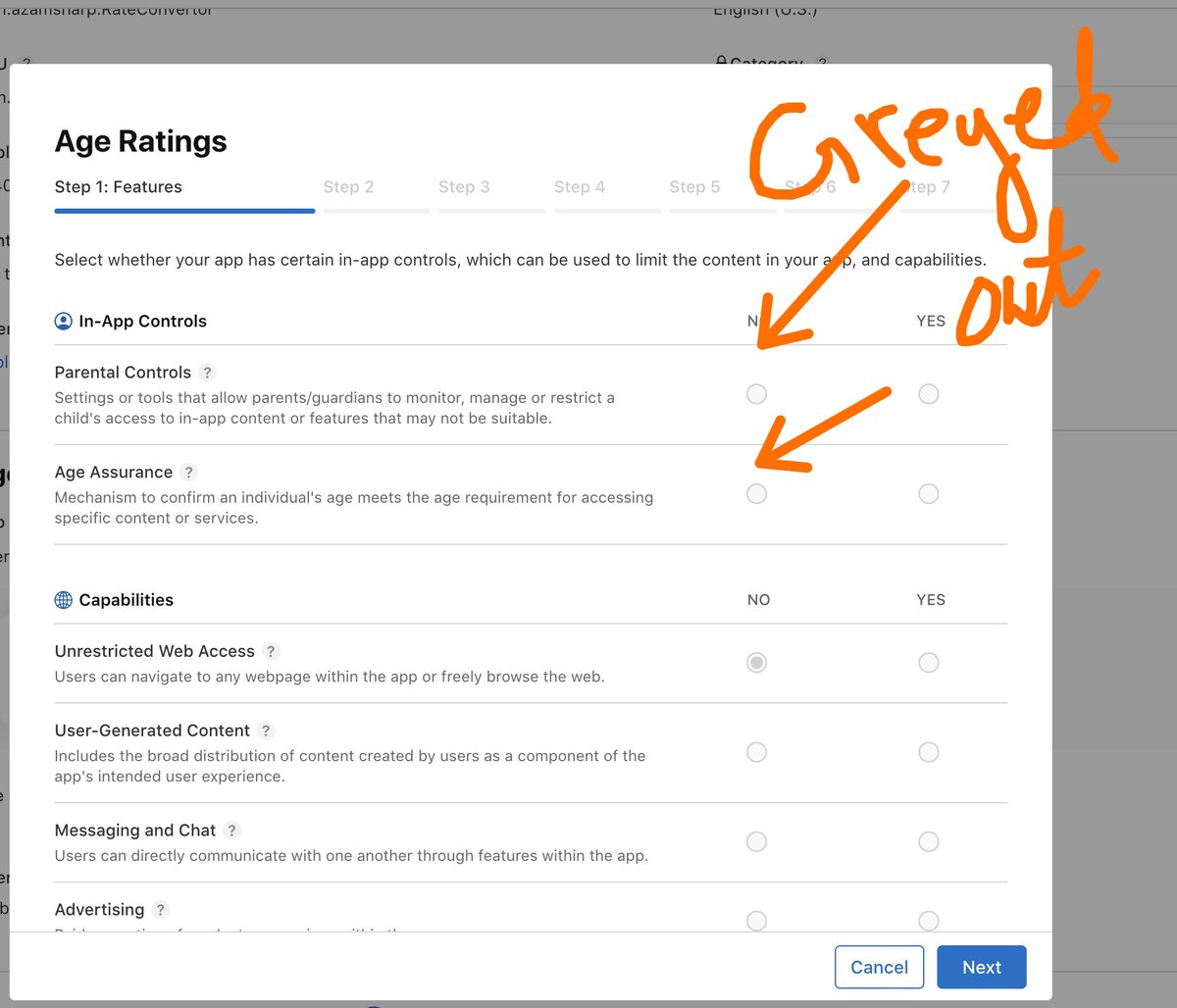Select NO for Unrestricted Web Access
The image size is (1177, 1008).
pyautogui.click(x=756, y=663)
